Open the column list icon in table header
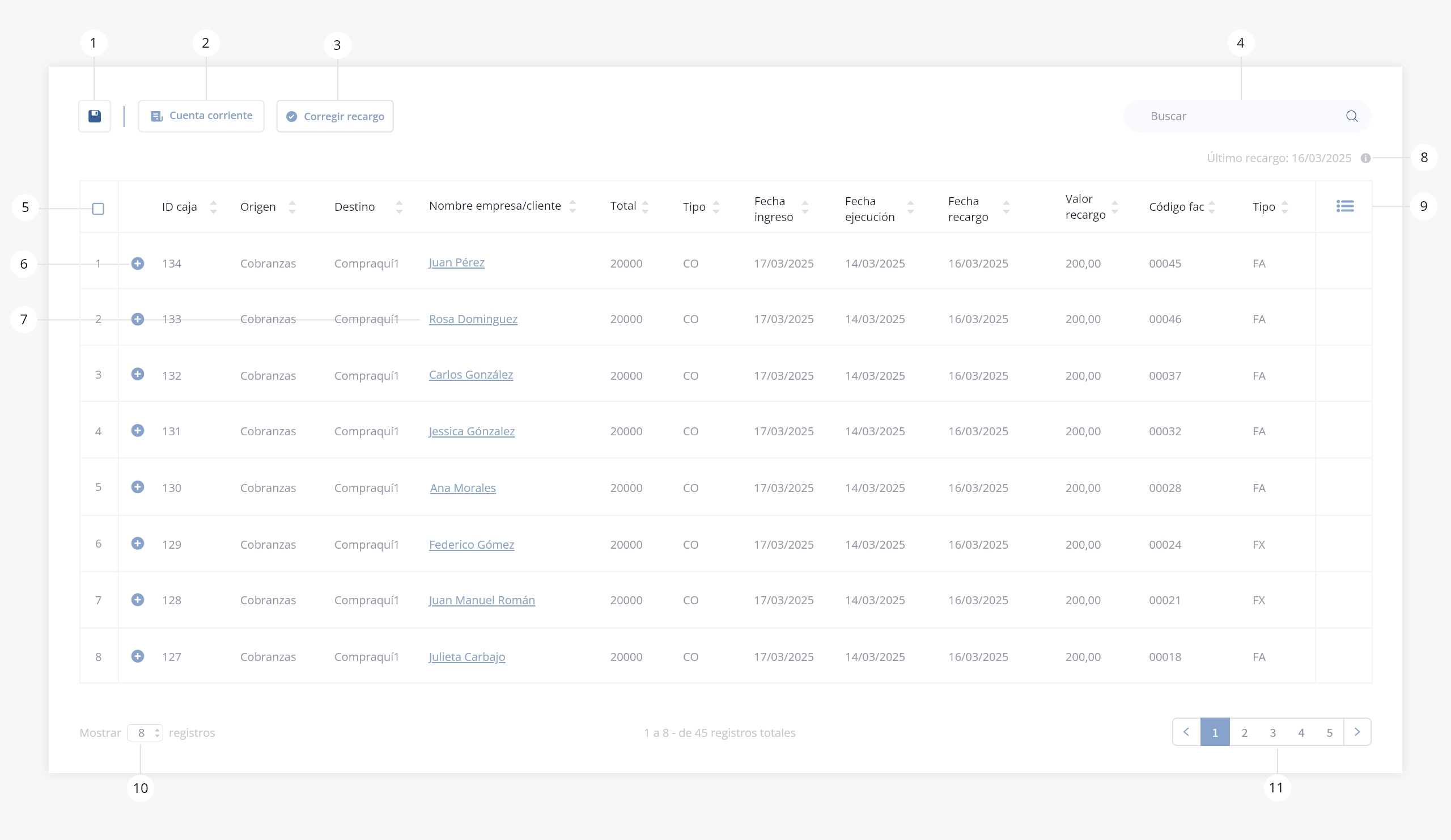This screenshot has width=1451, height=840. (x=1344, y=206)
